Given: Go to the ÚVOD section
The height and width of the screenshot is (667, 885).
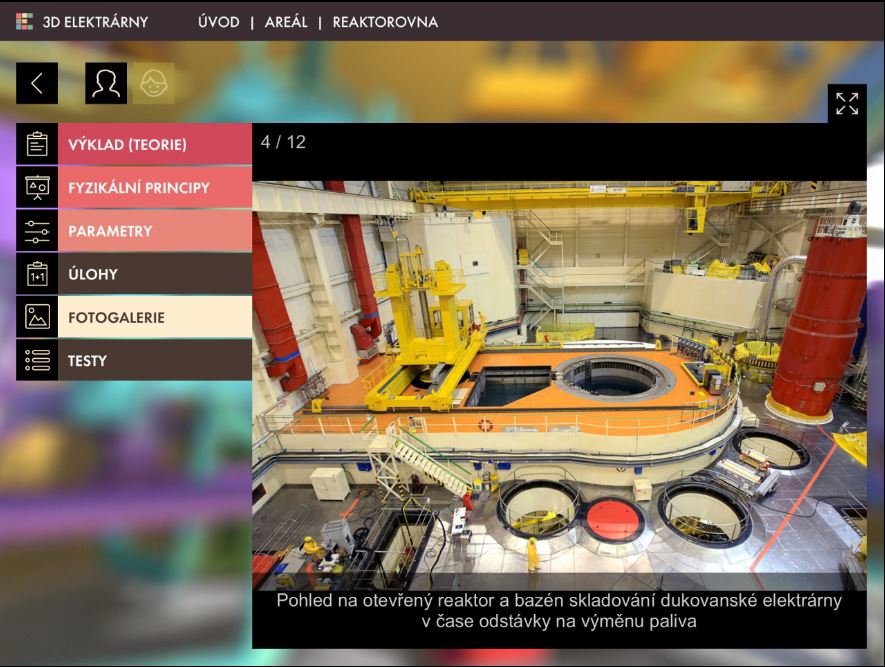Looking at the screenshot, I should point(218,22).
